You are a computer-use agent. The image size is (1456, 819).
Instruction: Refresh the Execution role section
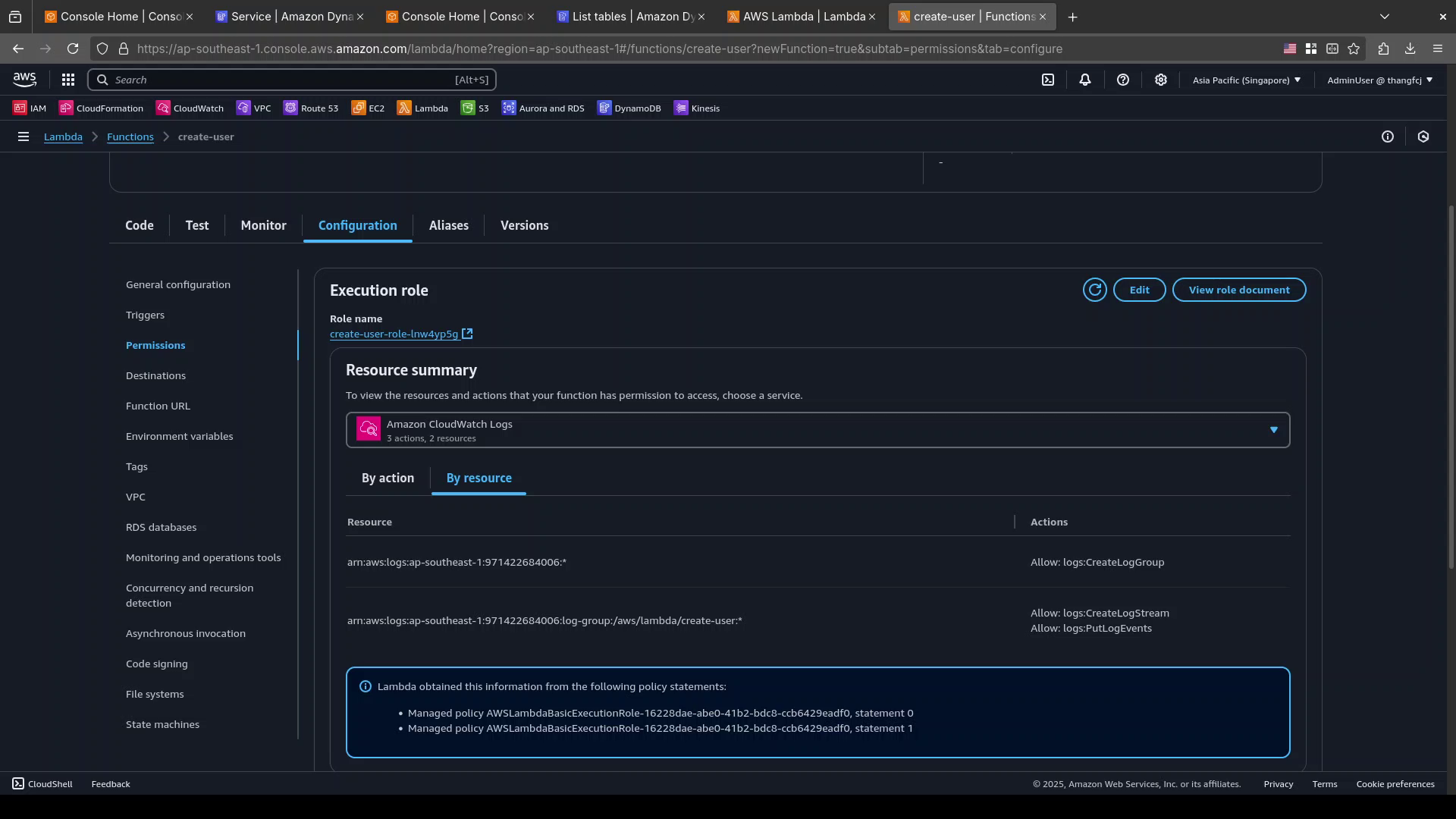(x=1094, y=290)
